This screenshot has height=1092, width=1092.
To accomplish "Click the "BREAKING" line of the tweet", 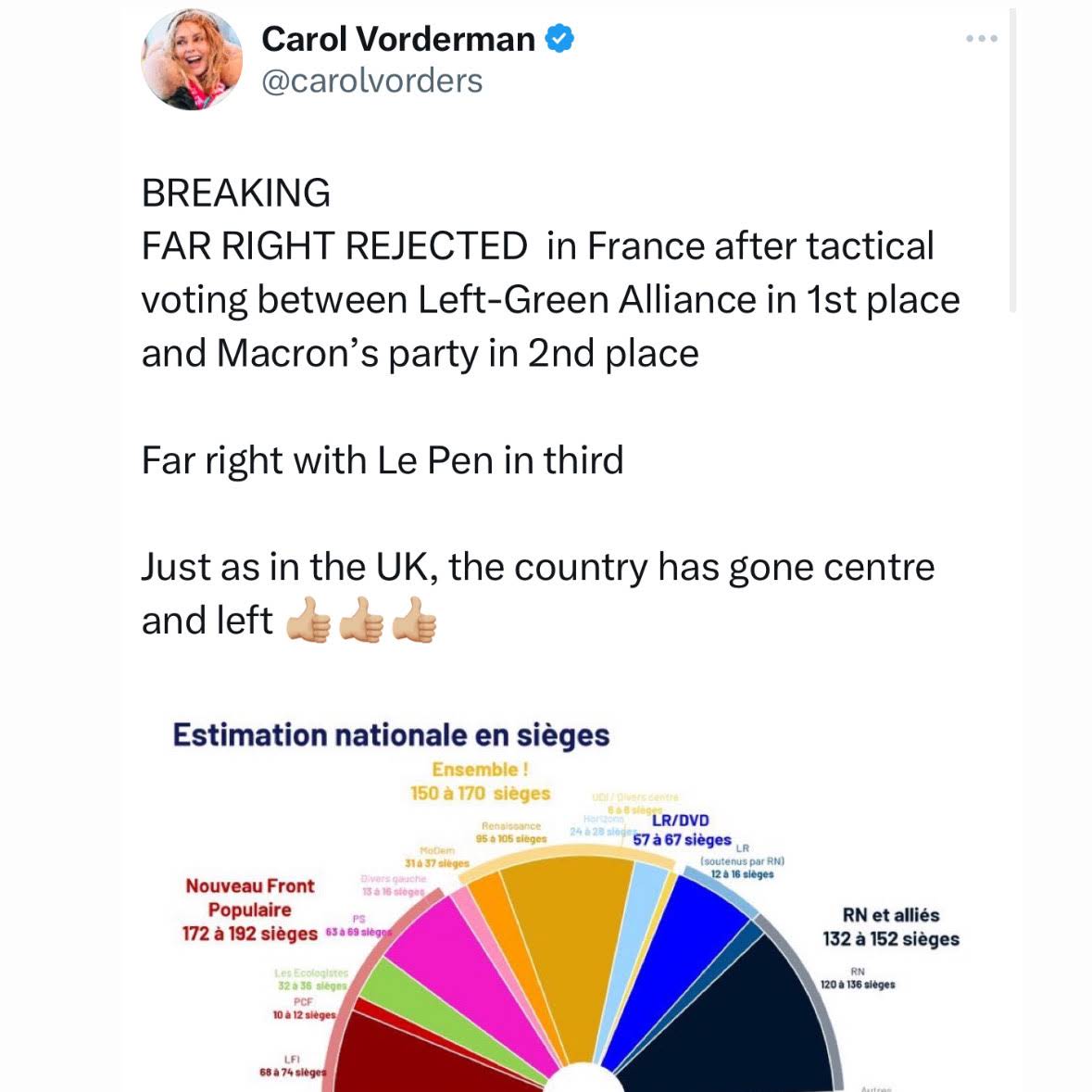I will (x=235, y=194).
